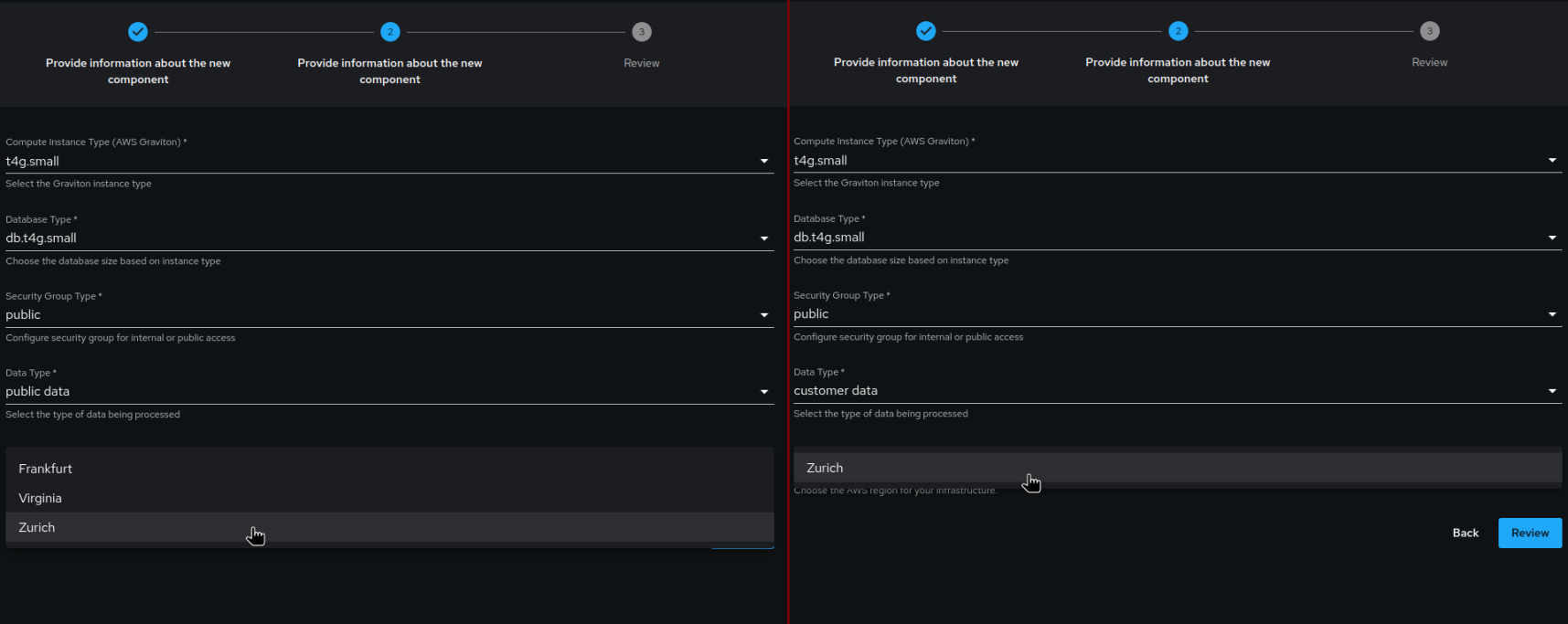Choose Frankfurt from the region list
Image resolution: width=1568 pixels, height=624 pixels.
[x=46, y=469]
